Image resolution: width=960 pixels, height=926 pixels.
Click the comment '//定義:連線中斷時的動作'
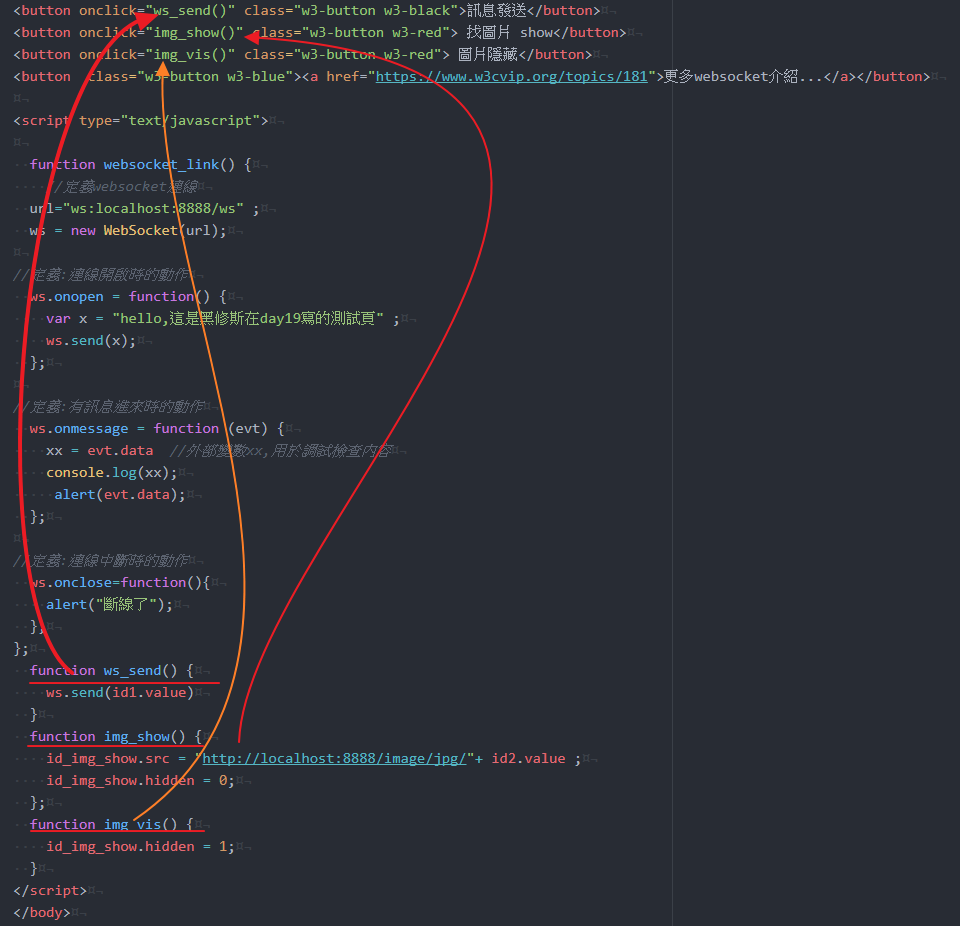click(x=100, y=560)
